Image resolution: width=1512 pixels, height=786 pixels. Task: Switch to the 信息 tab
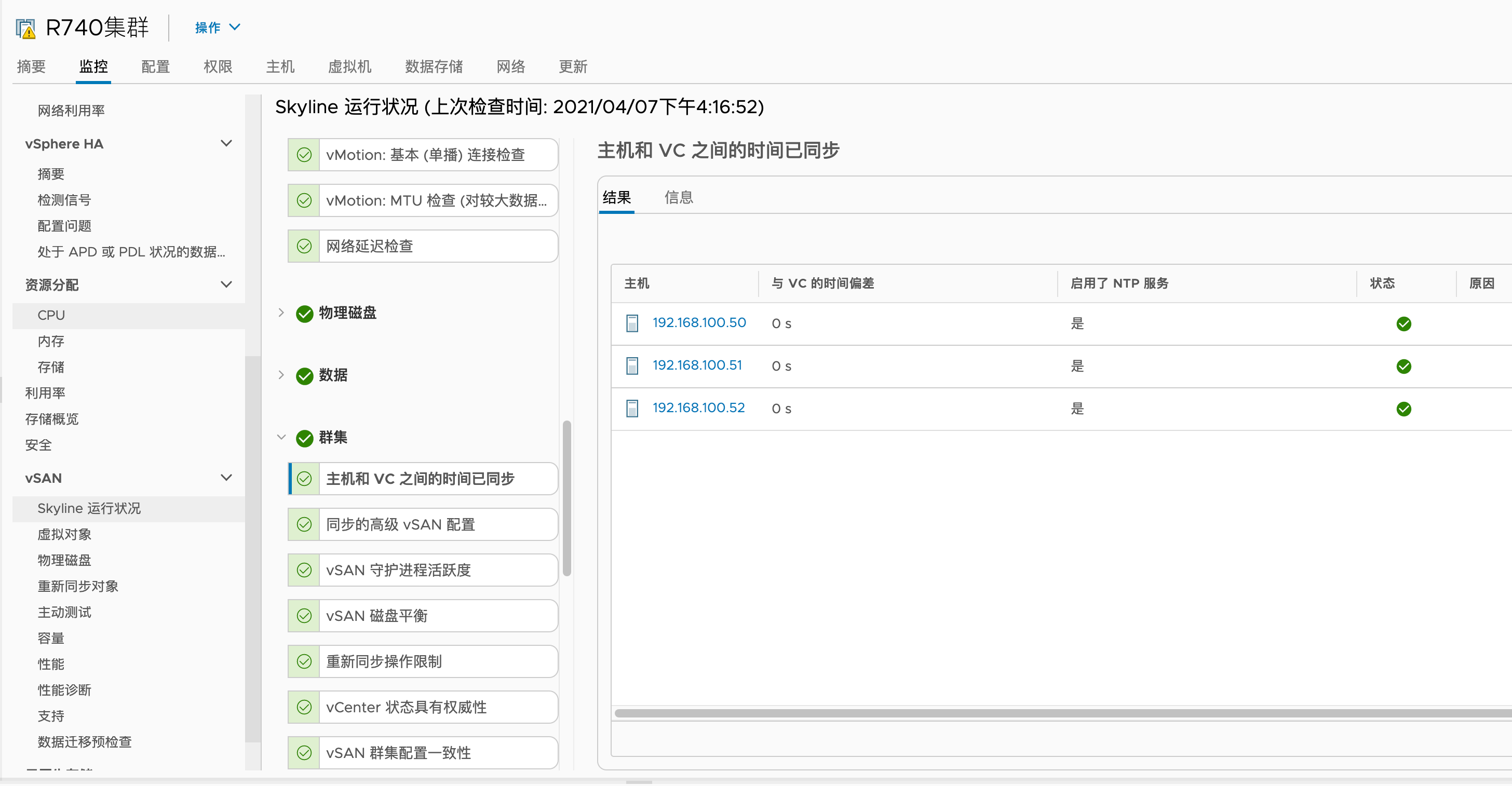(678, 197)
